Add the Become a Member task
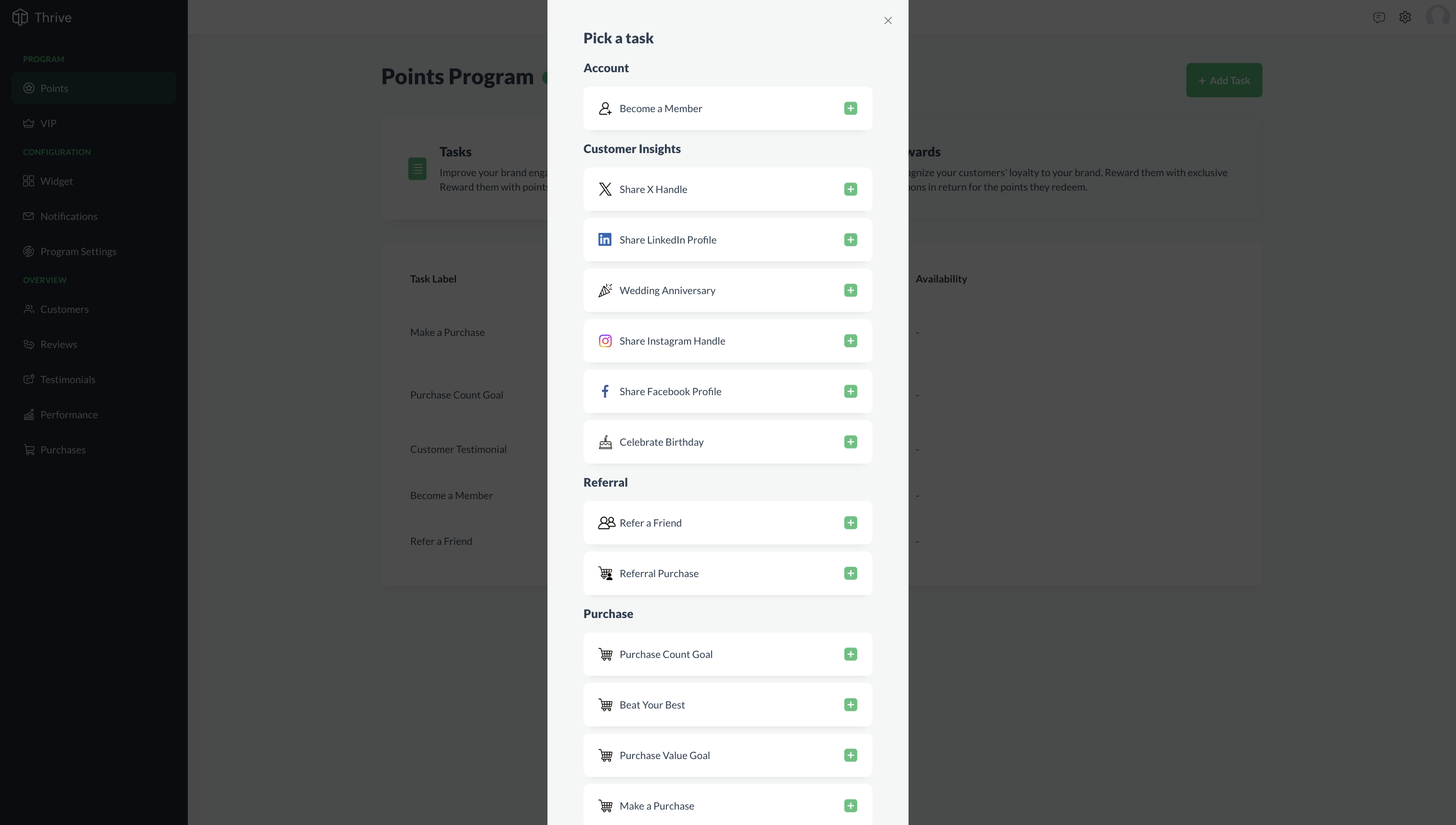Image resolution: width=1456 pixels, height=825 pixels. (850, 108)
